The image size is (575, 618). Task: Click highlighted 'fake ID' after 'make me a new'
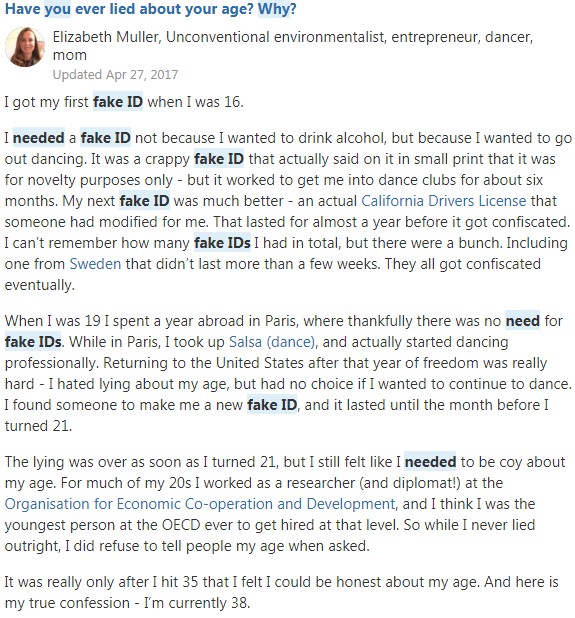click(272, 405)
